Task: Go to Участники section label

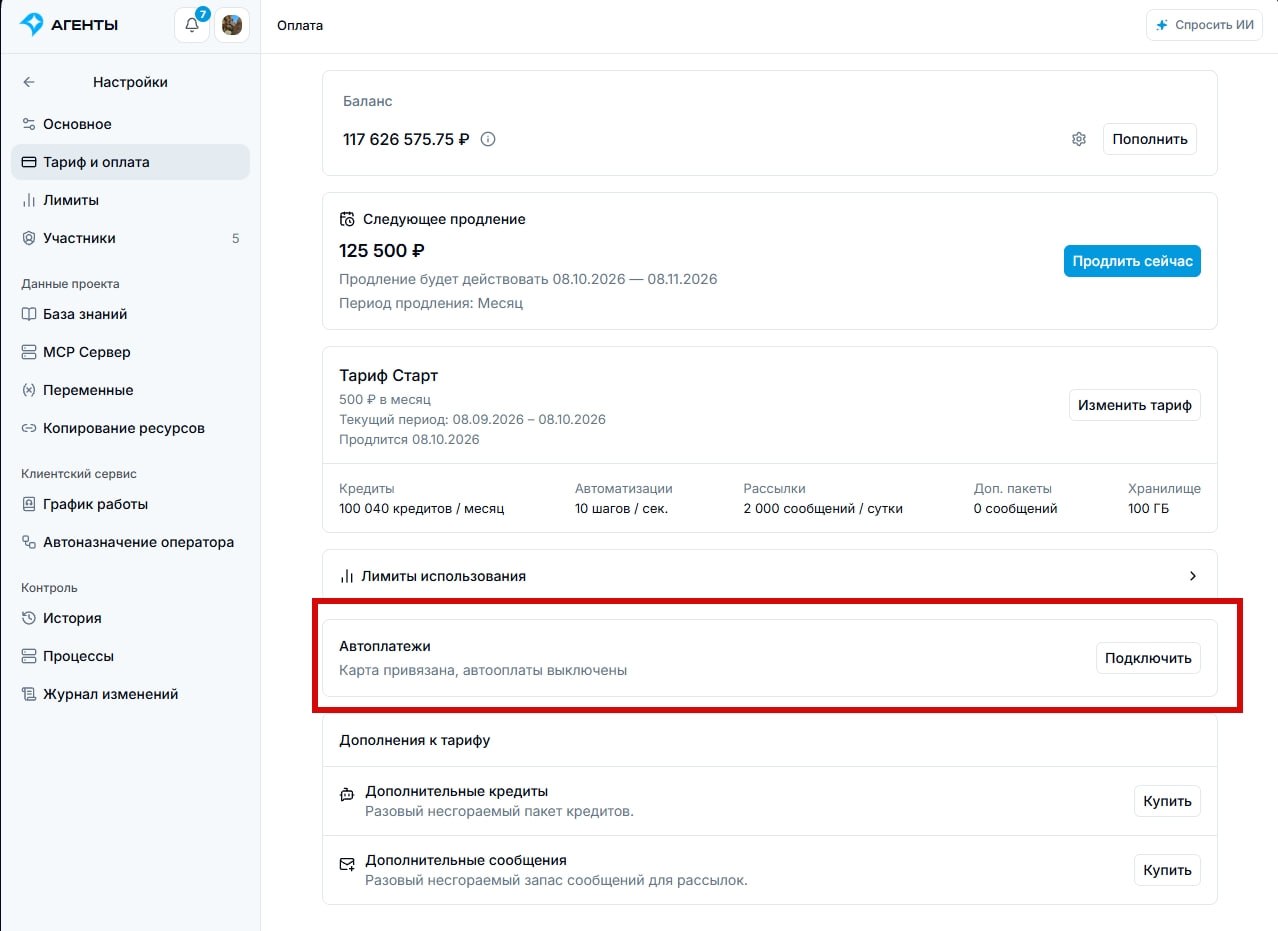Action: point(79,238)
